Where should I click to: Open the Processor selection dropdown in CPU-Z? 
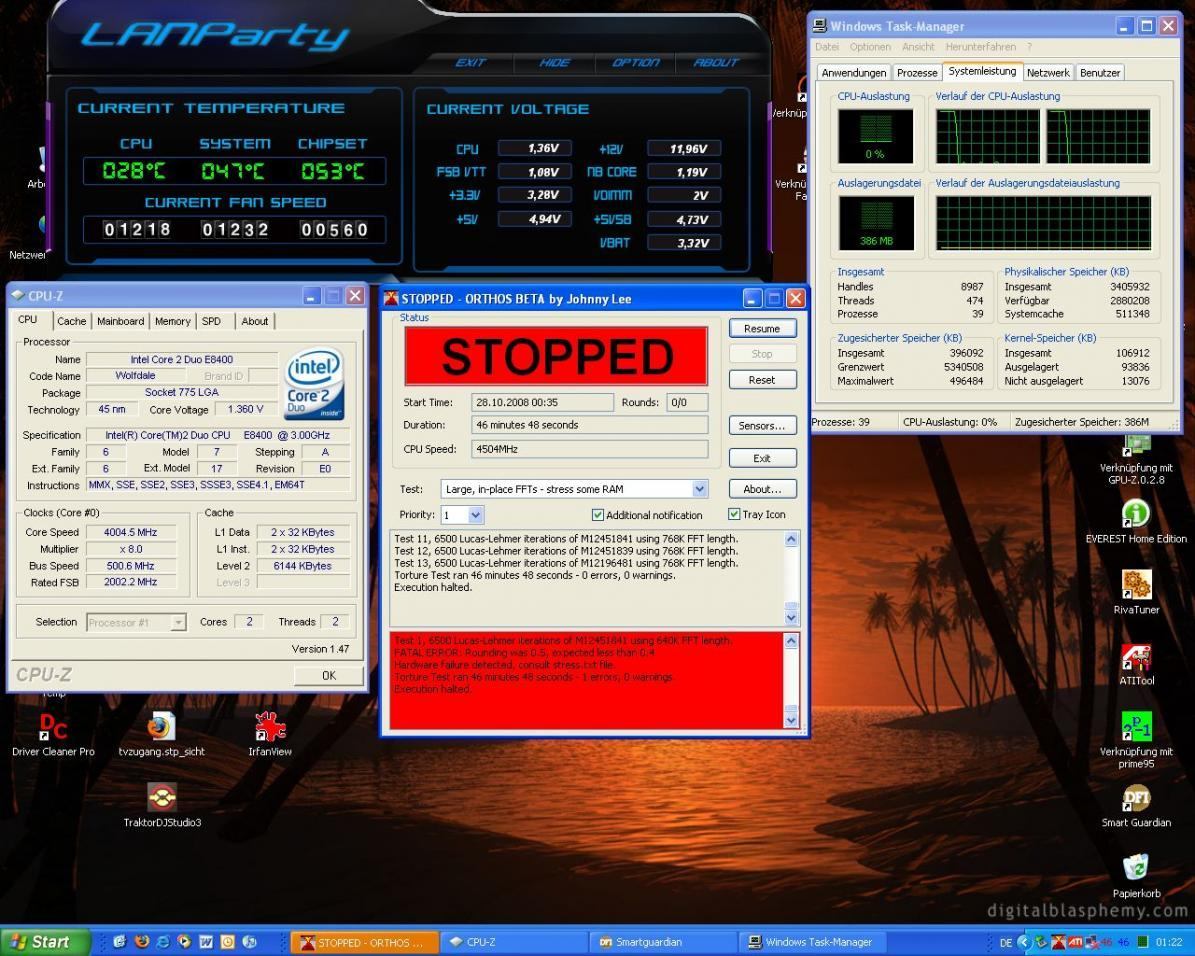(178, 623)
